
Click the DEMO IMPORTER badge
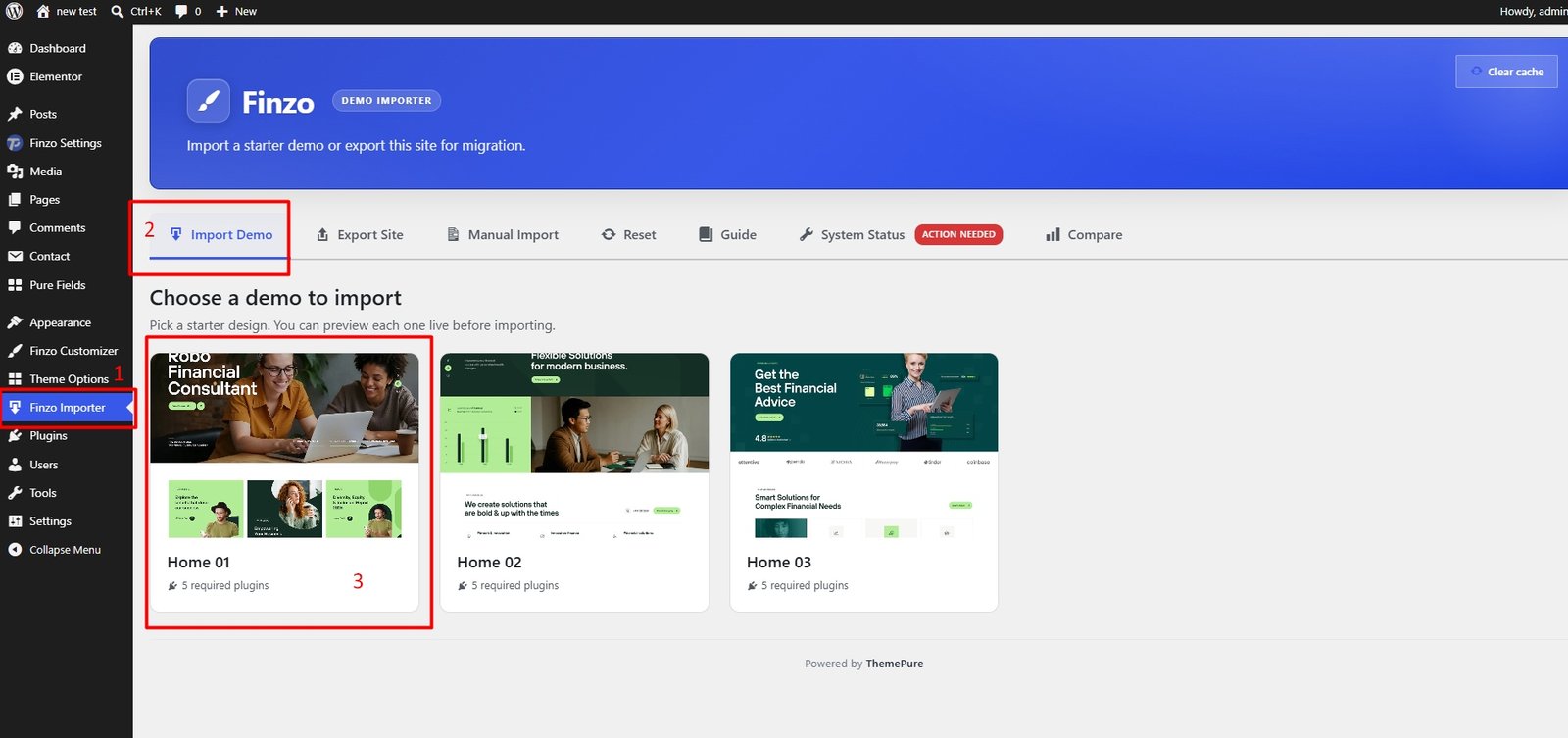[x=386, y=100]
